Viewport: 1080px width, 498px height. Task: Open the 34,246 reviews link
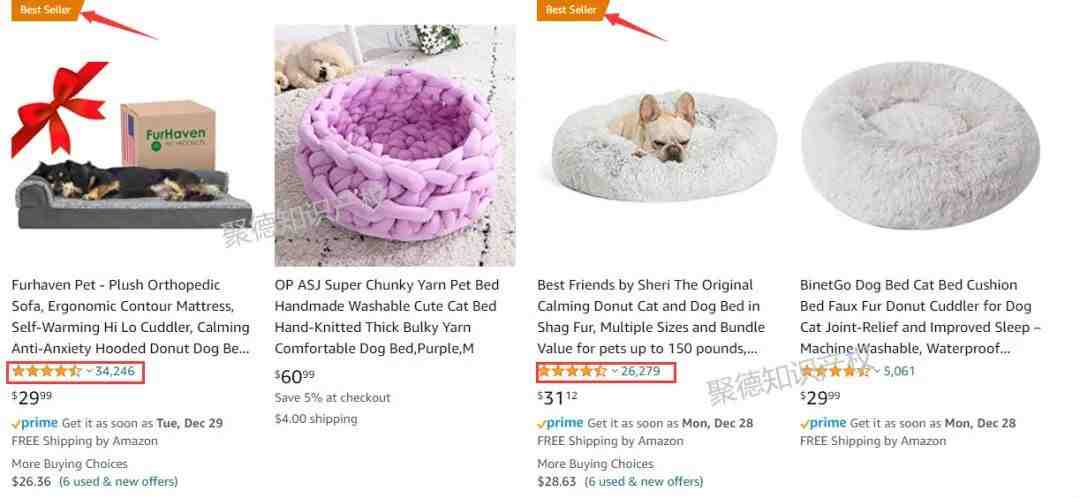pyautogui.click(x=115, y=371)
